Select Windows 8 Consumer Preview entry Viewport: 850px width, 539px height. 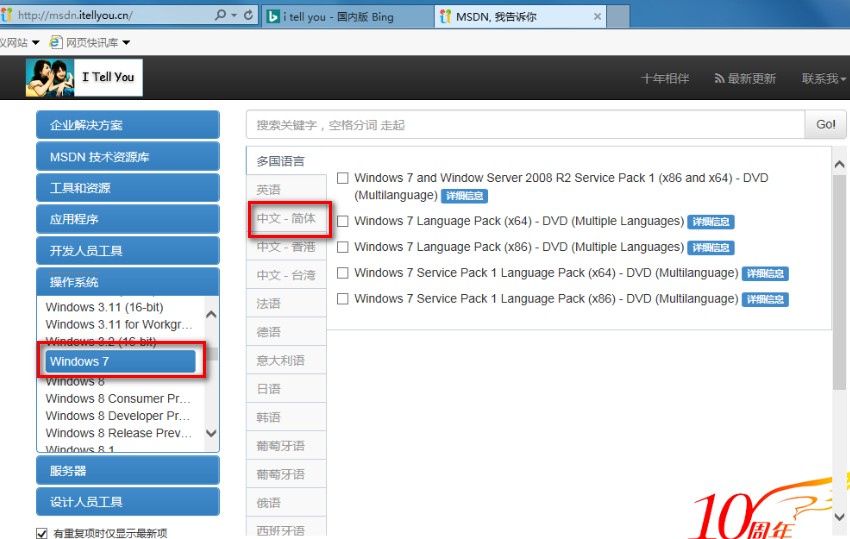point(118,399)
